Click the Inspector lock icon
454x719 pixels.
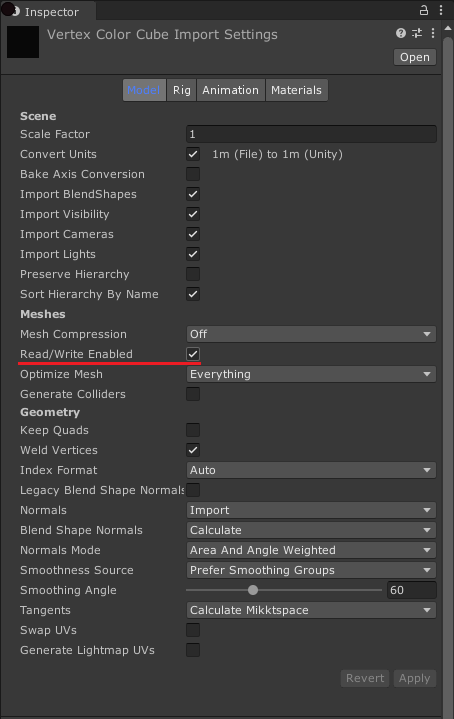click(424, 10)
